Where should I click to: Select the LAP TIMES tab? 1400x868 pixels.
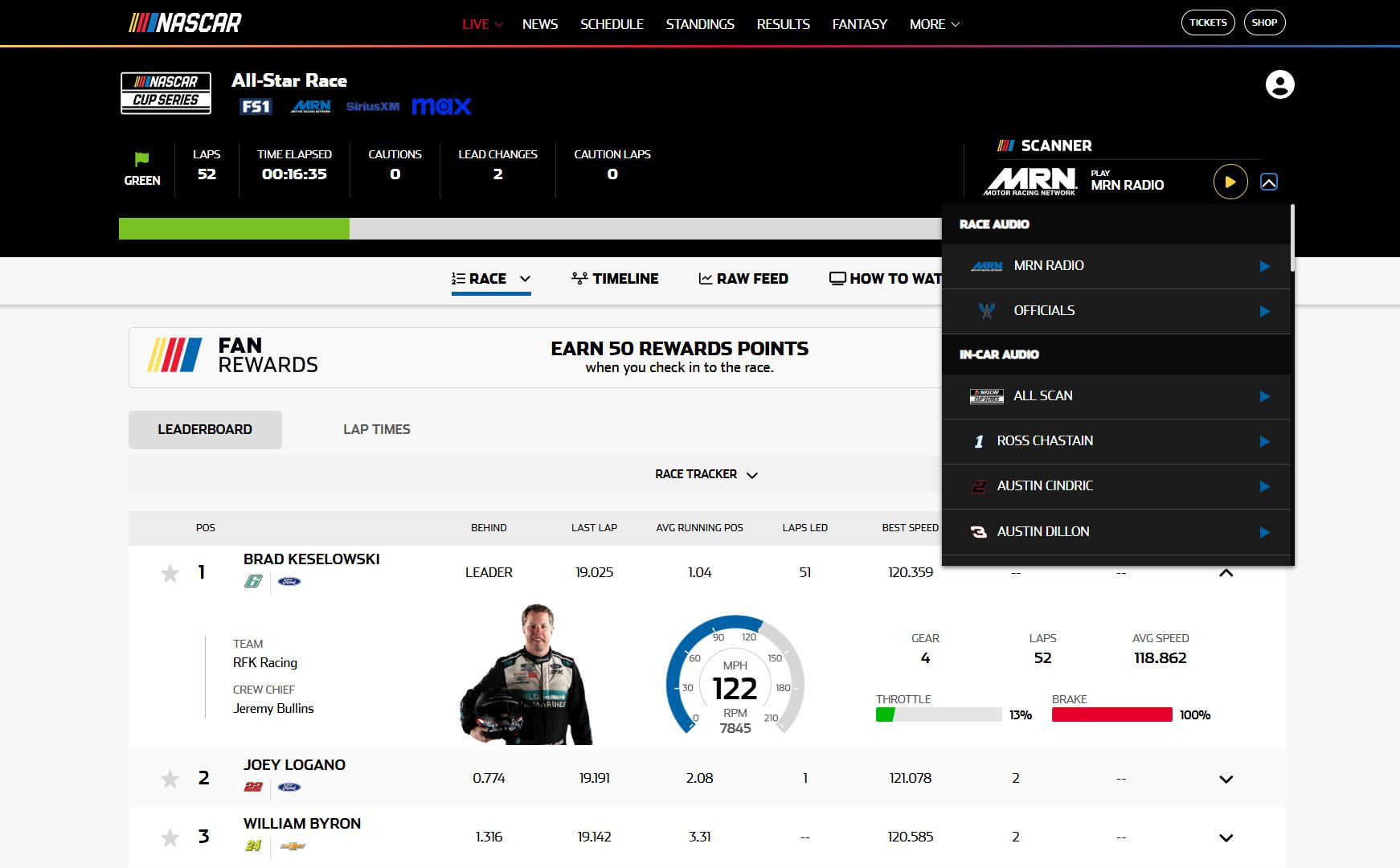point(377,429)
